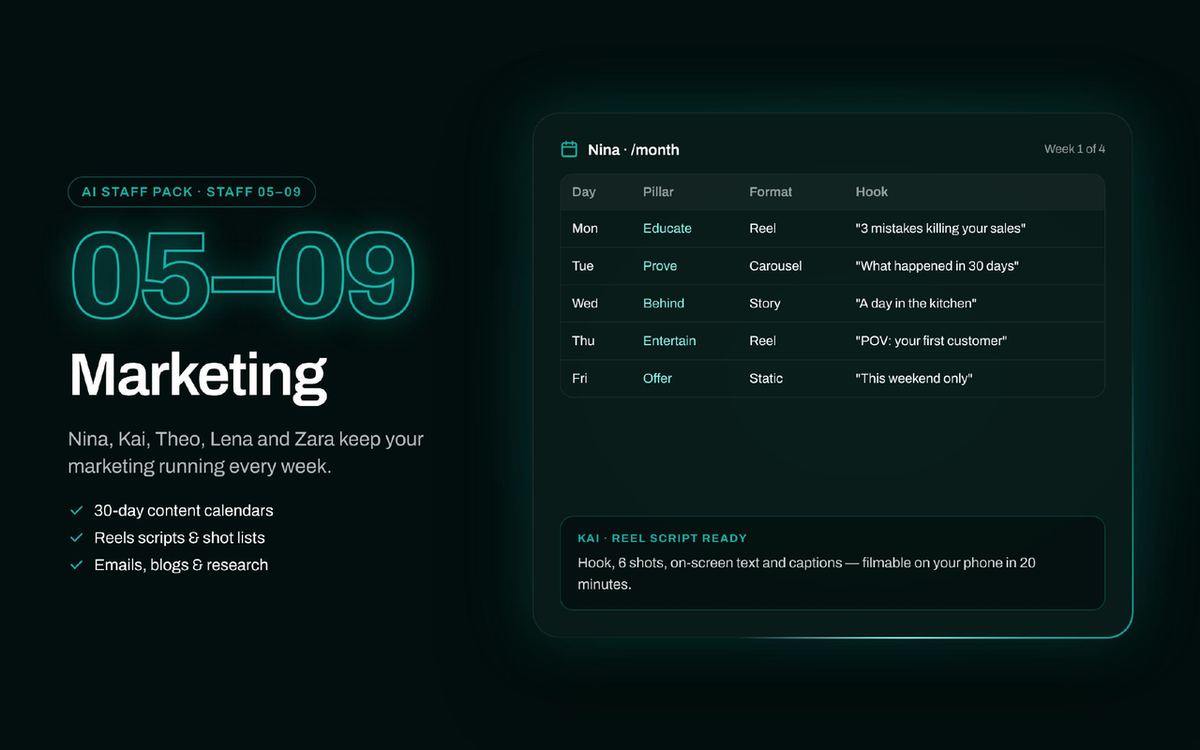Select the Tue day cell
The image size is (1200, 750).
click(583, 266)
